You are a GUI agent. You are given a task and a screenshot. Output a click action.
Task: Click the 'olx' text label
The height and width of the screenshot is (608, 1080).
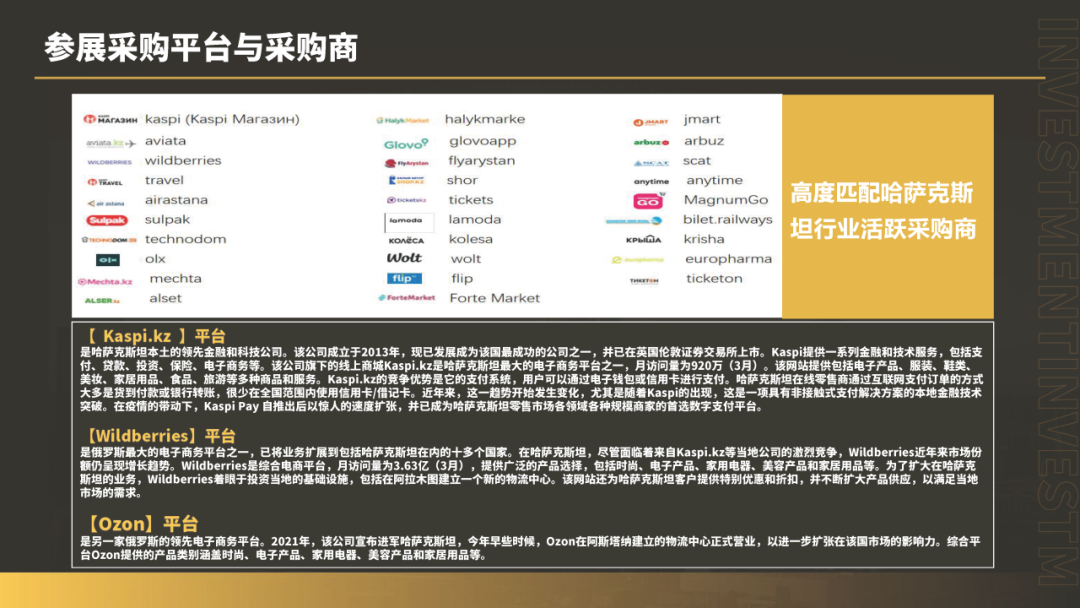coord(155,259)
